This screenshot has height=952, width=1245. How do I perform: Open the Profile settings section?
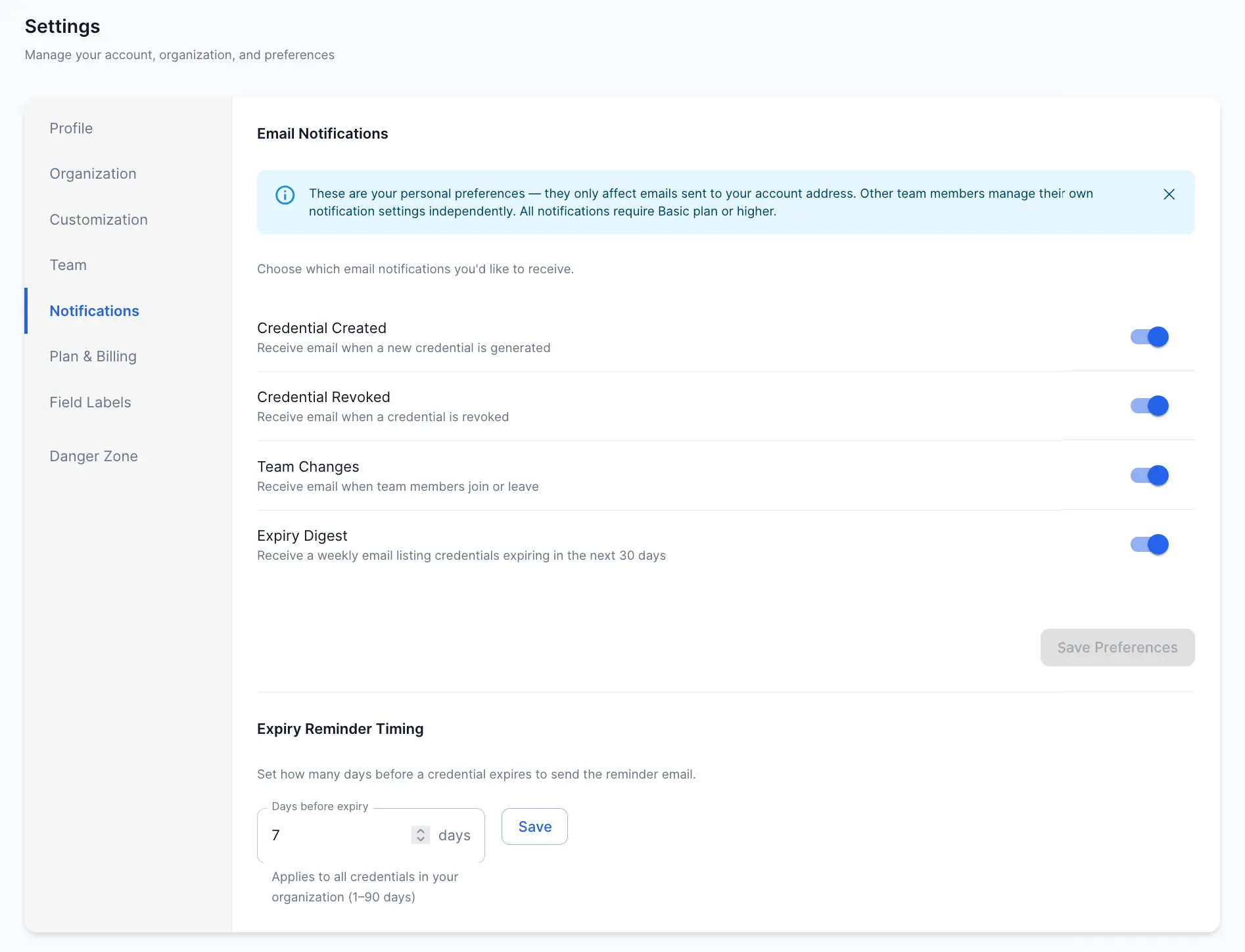click(x=70, y=128)
